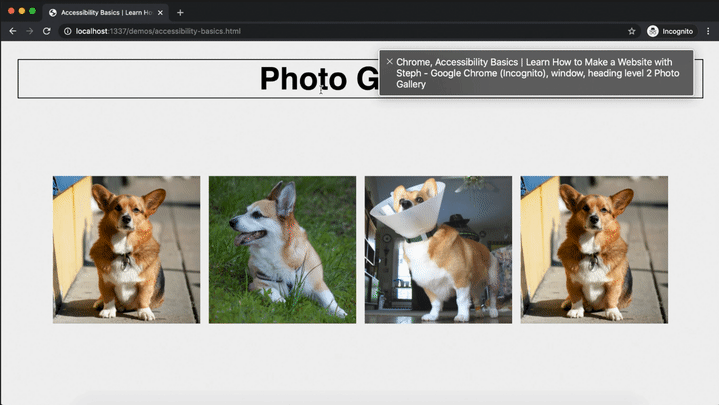Select the last corgi photo on the right
The width and height of the screenshot is (719, 405).
[x=594, y=249]
